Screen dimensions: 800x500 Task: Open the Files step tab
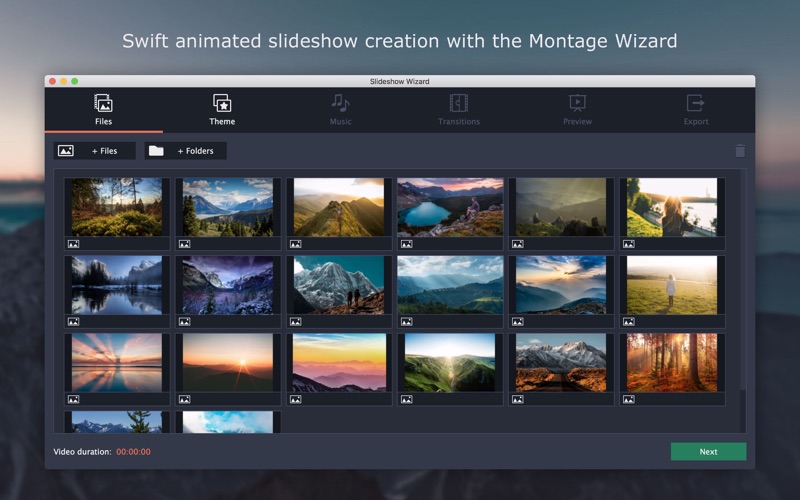pos(104,110)
